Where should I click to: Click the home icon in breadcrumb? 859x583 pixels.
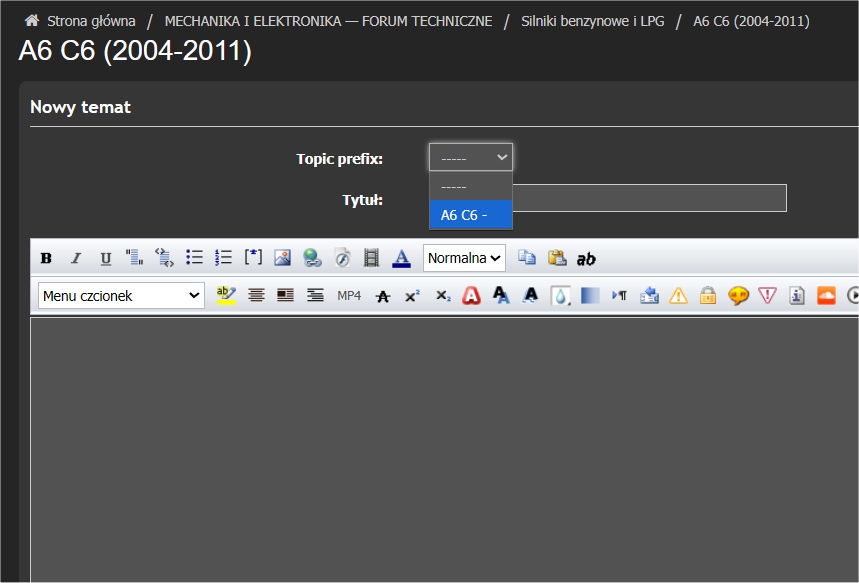coord(32,21)
